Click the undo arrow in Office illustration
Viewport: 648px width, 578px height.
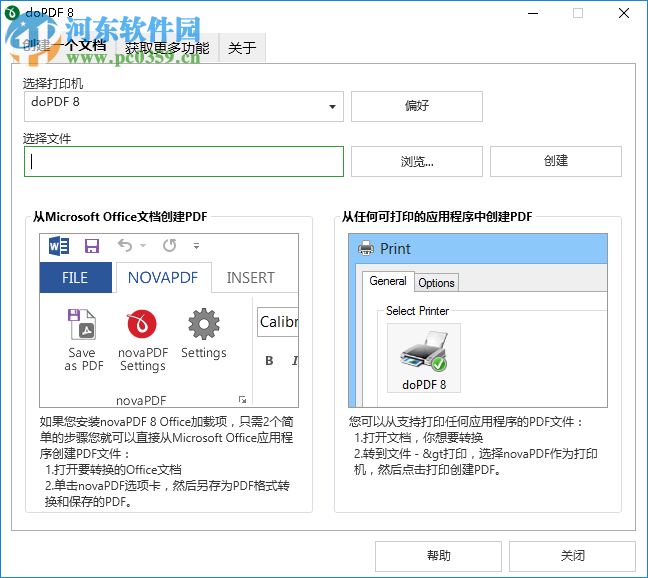(x=125, y=245)
